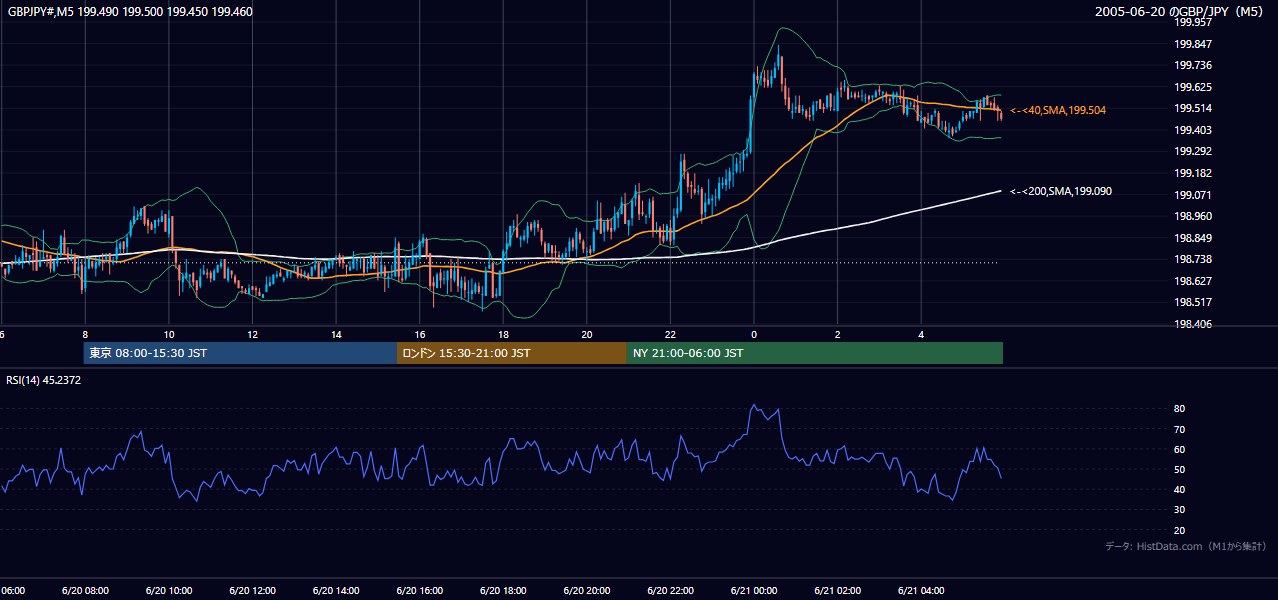Click RSI scale value 80
The image size is (1278, 600).
coord(1180,409)
